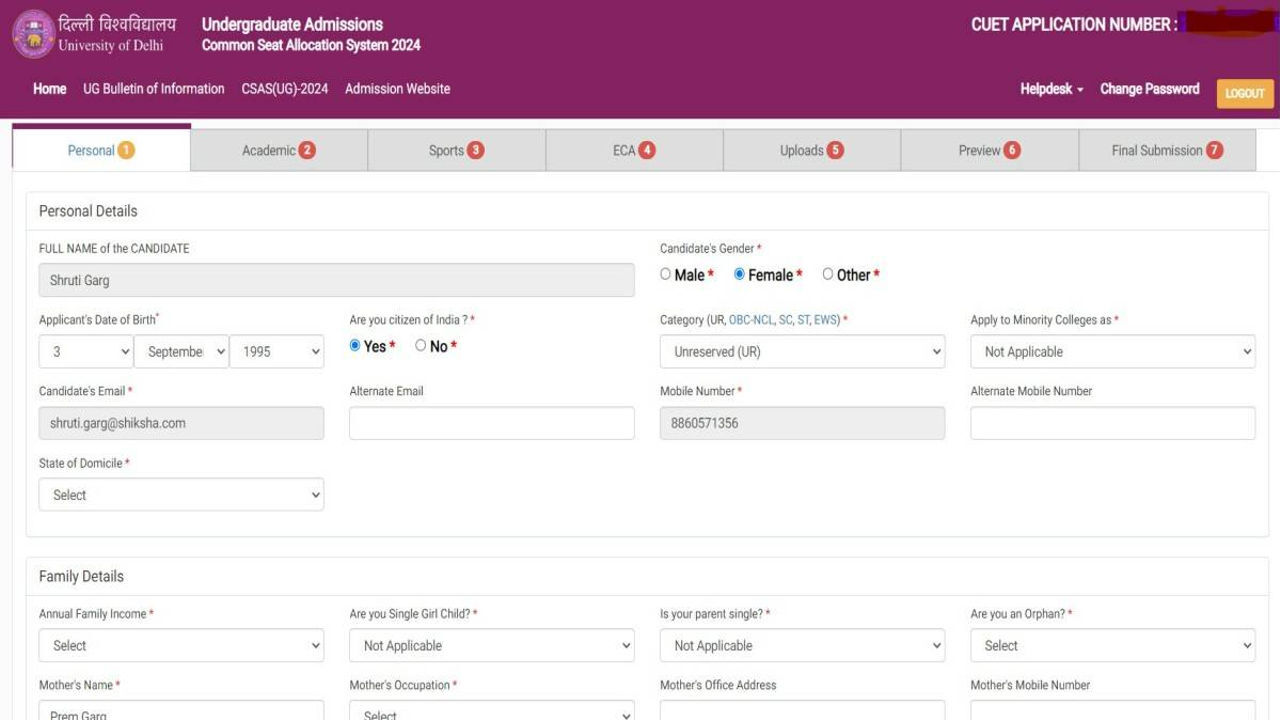The height and width of the screenshot is (720, 1280).
Task: Open the Sports tab
Action: click(455, 149)
